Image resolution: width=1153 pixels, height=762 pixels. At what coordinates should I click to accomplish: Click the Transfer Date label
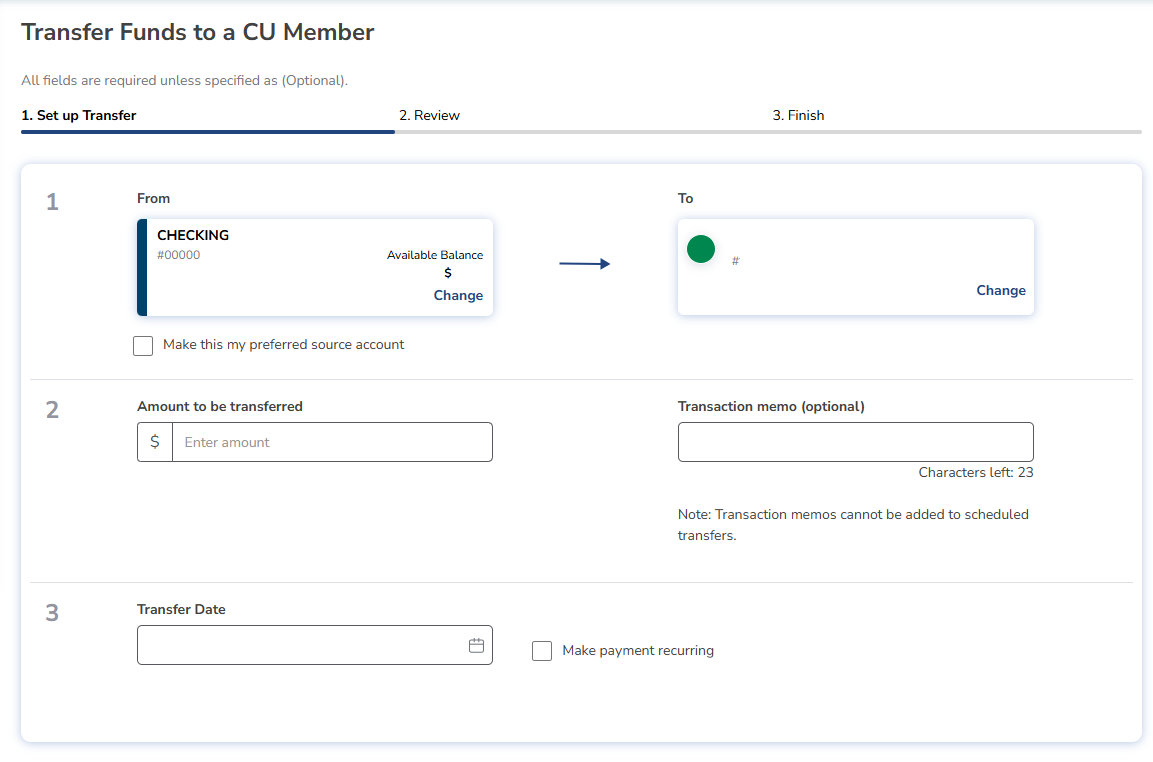(181, 609)
